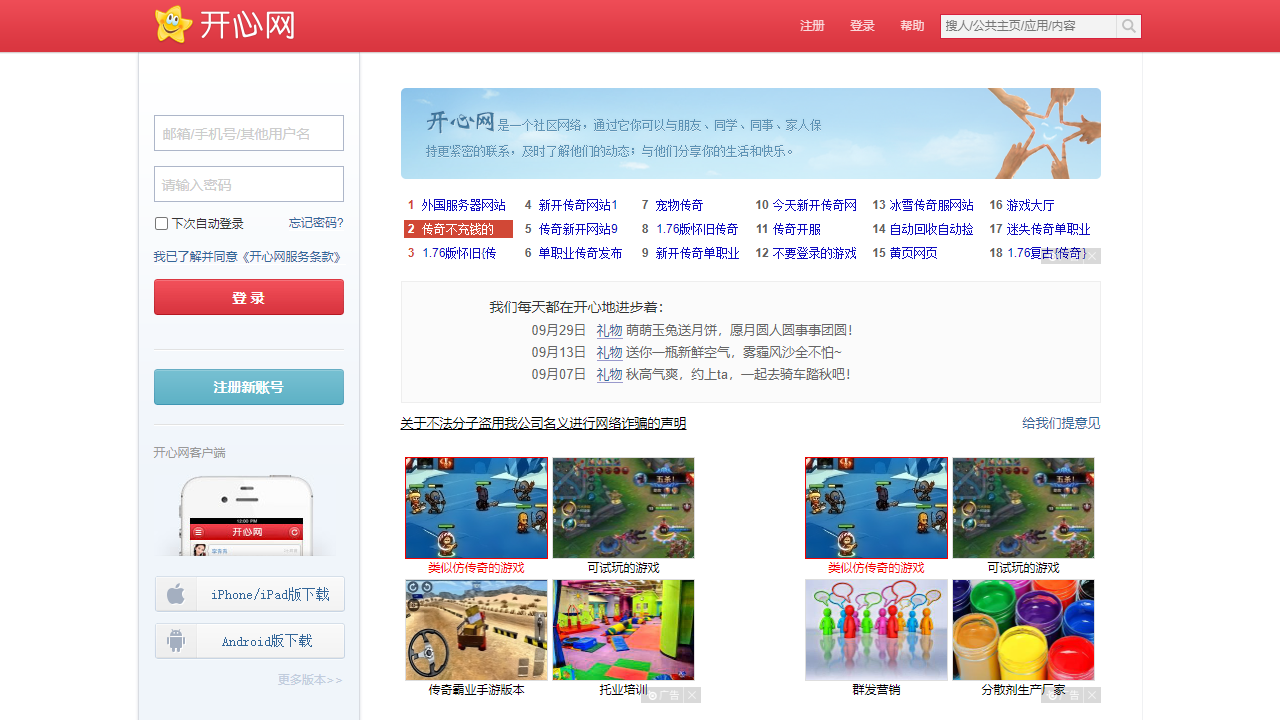Open the 传奇霸业手游版本 ad thumbnail
This screenshot has width=1280, height=720.
coord(476,630)
